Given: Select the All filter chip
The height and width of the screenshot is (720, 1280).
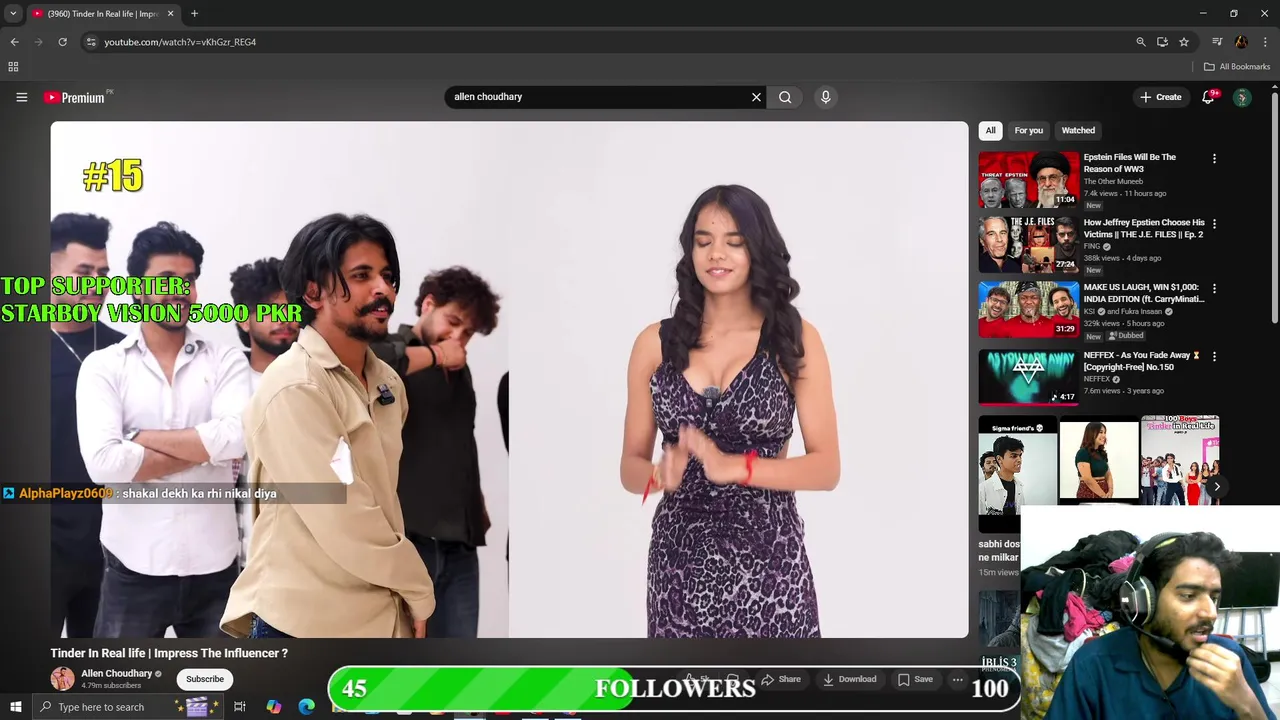Looking at the screenshot, I should point(990,130).
